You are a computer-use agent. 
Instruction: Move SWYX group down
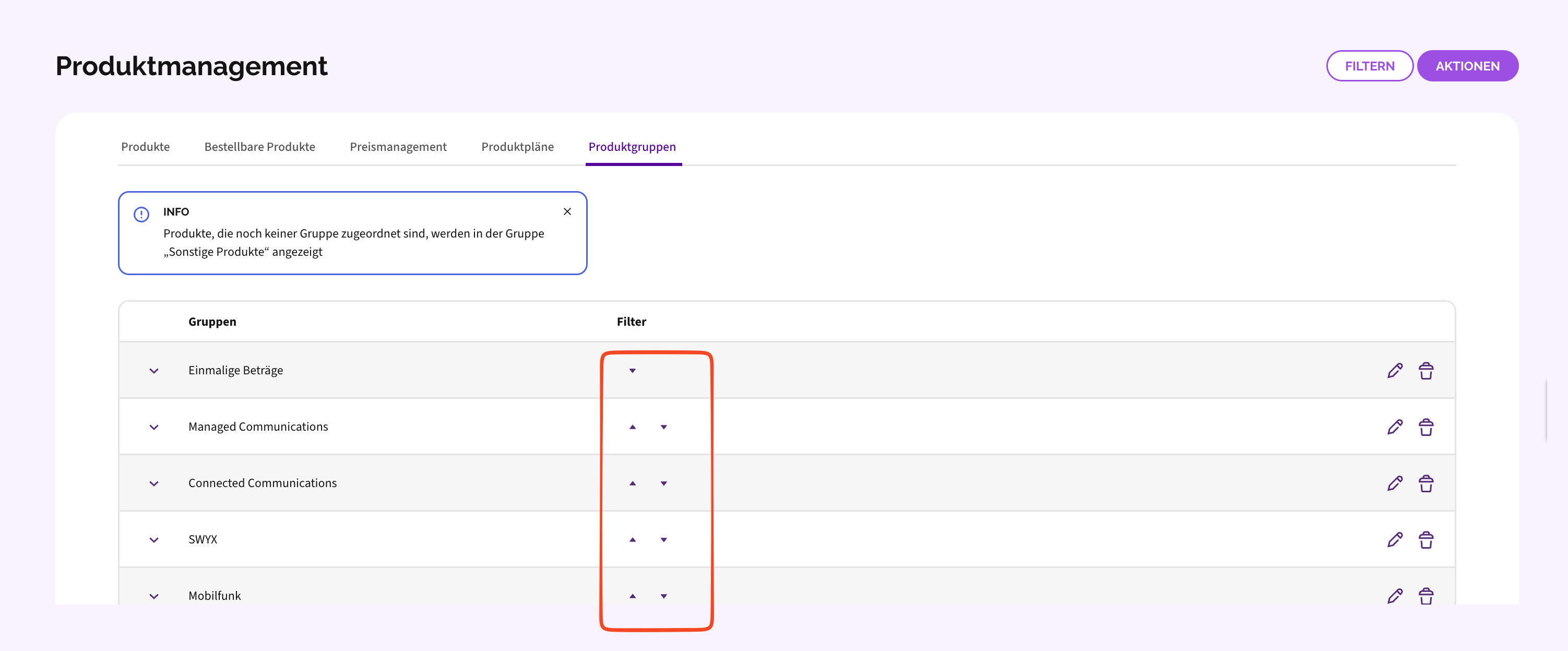[663, 540]
